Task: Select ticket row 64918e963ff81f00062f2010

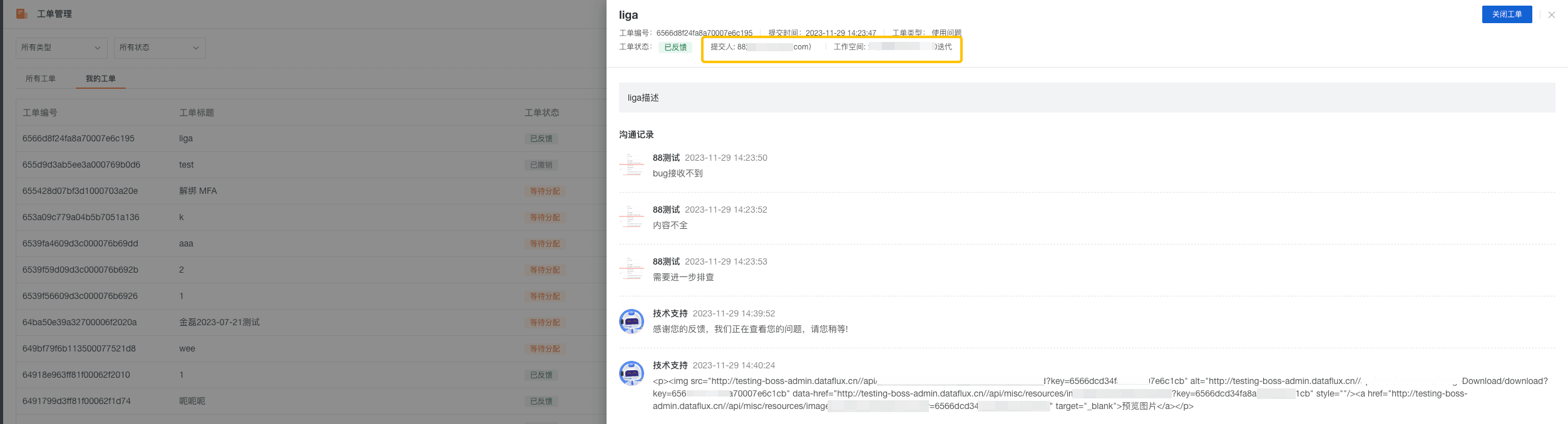Action: click(x=310, y=375)
